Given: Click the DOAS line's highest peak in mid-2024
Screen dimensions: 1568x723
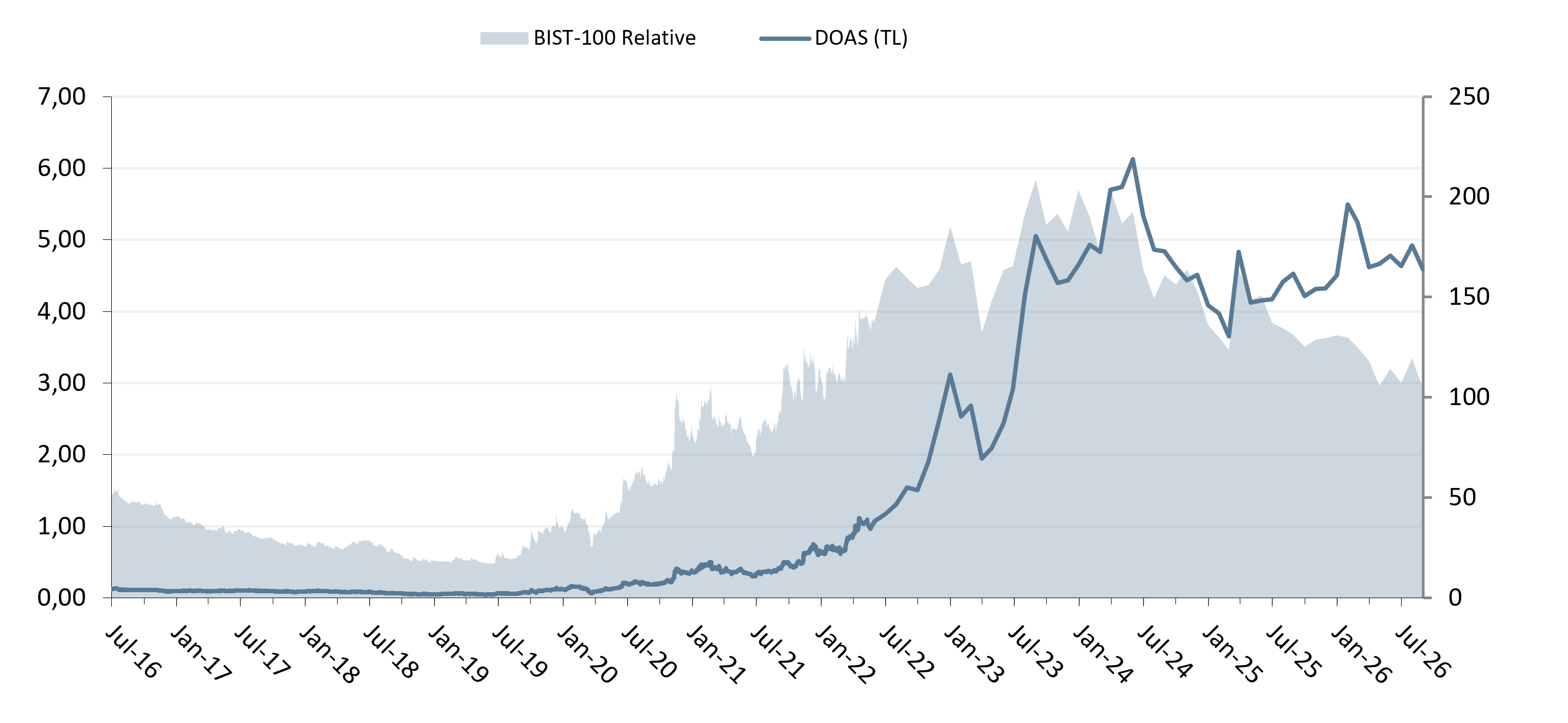Looking at the screenshot, I should tap(1132, 159).
